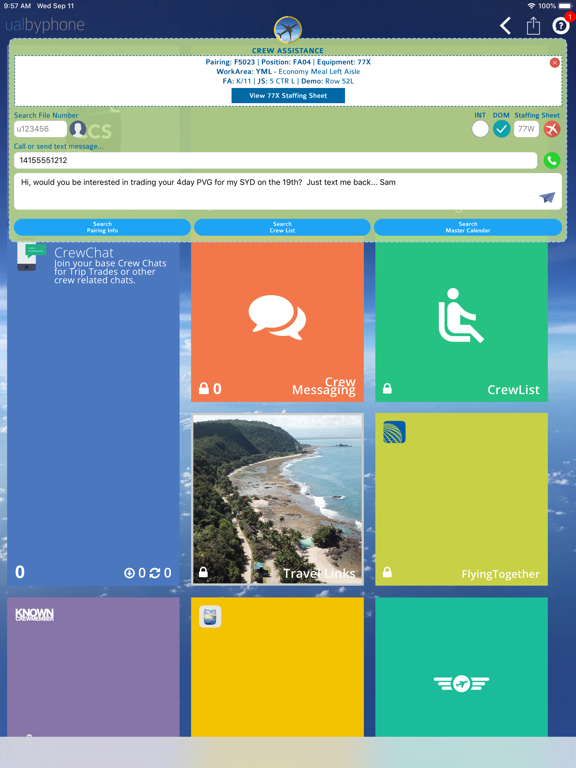Open the FlyingTogether tile label

[x=500, y=574]
